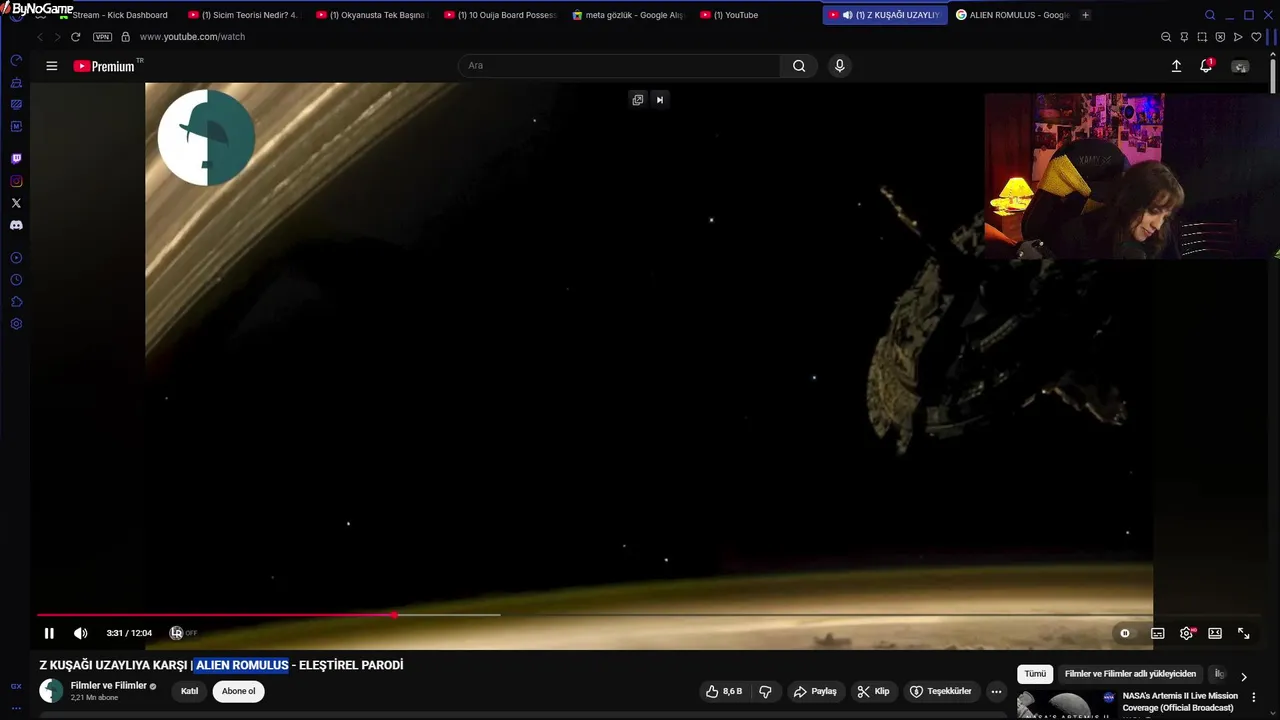Share the video via Paylaş
The width and height of the screenshot is (1280, 720).
tap(815, 691)
